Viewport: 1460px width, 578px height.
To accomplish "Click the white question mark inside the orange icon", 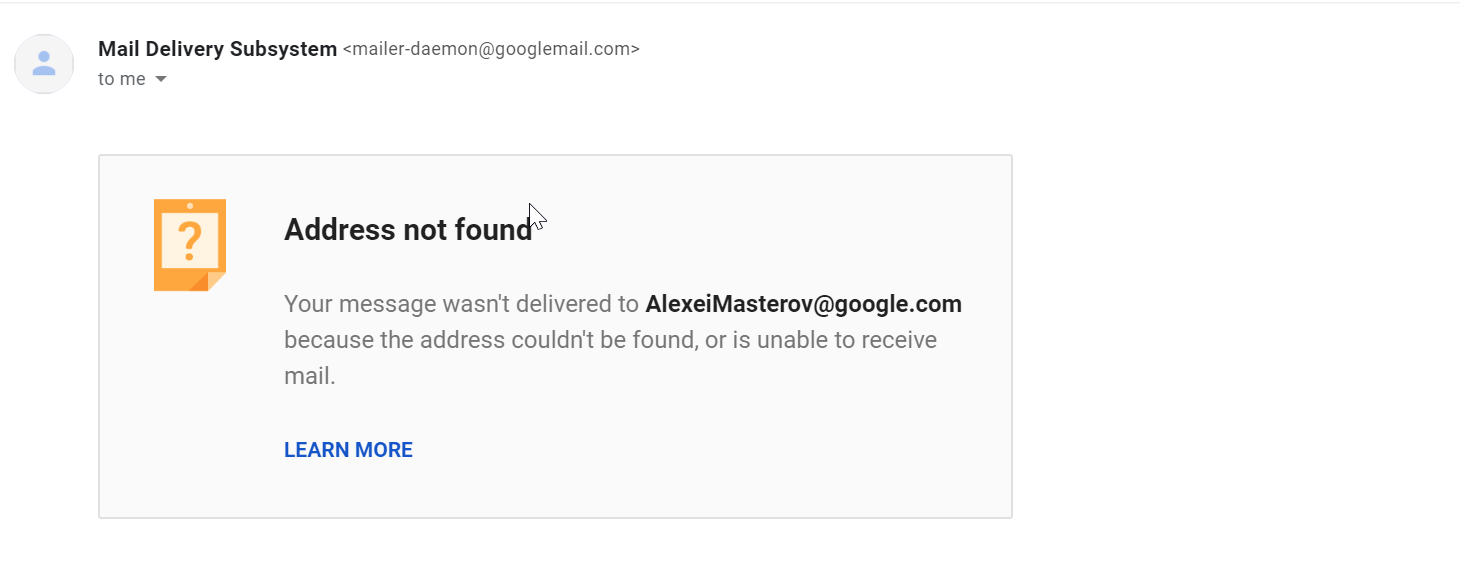I will tap(189, 240).
